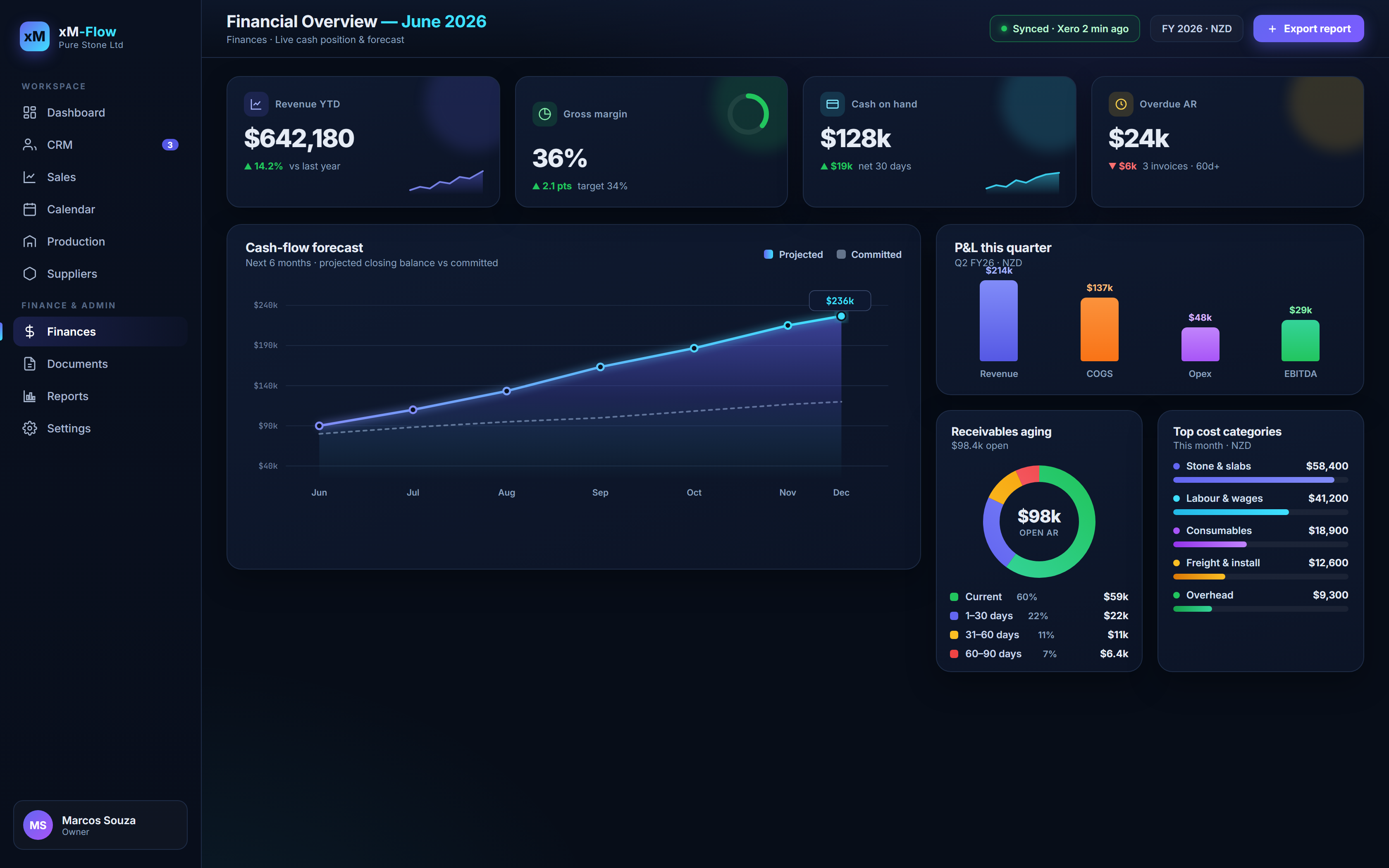Click the Settings gear icon
This screenshot has width=1389, height=868.
[x=30, y=428]
